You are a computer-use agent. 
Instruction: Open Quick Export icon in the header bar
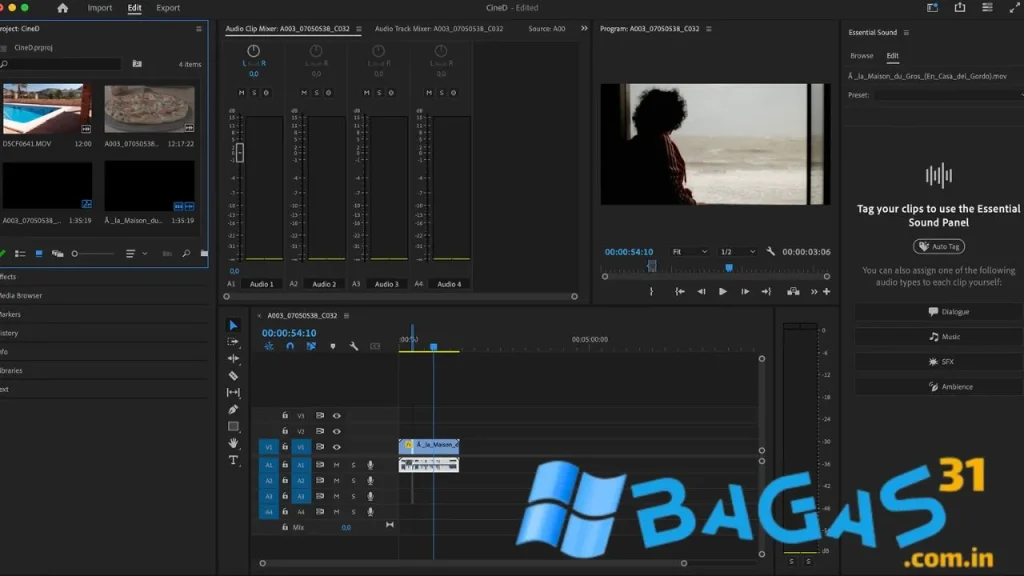tap(960, 8)
